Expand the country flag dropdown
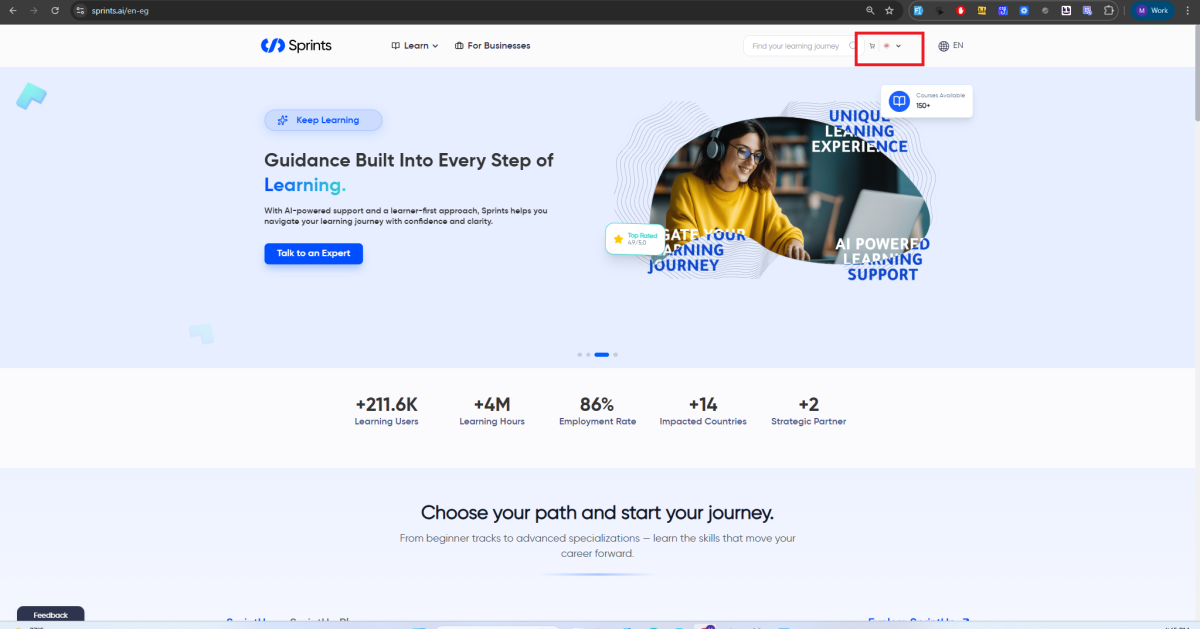Screen dimensions: 1200x629 [x=892, y=46]
